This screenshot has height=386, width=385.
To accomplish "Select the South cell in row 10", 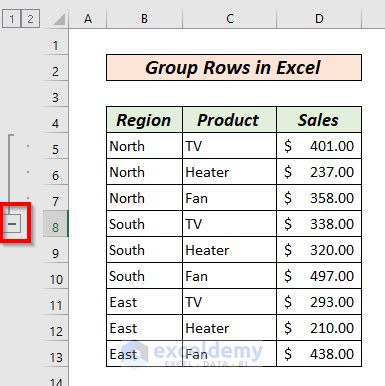I will tap(144, 276).
